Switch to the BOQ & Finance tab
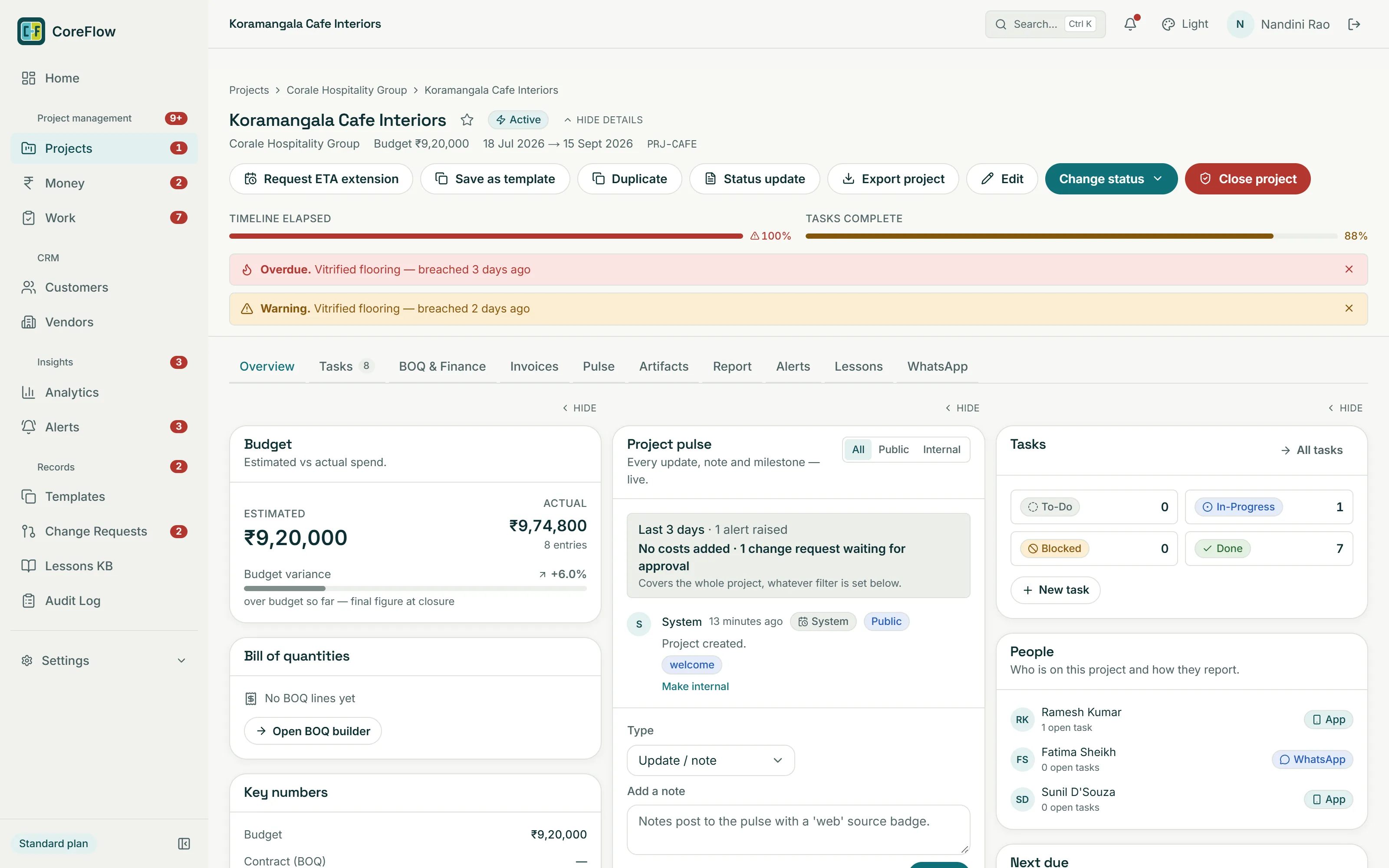Viewport: 1389px width, 868px height. coord(442,366)
